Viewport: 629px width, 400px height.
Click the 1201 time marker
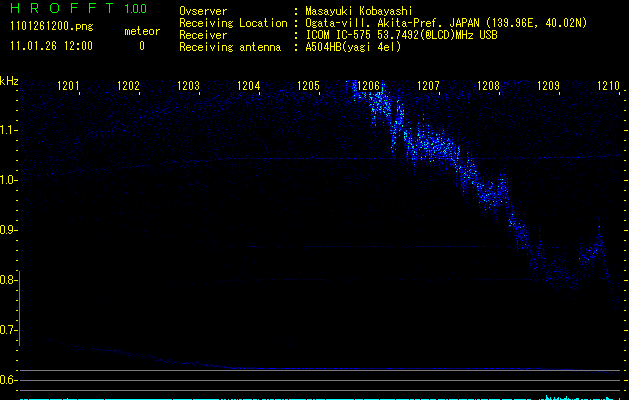(x=68, y=86)
